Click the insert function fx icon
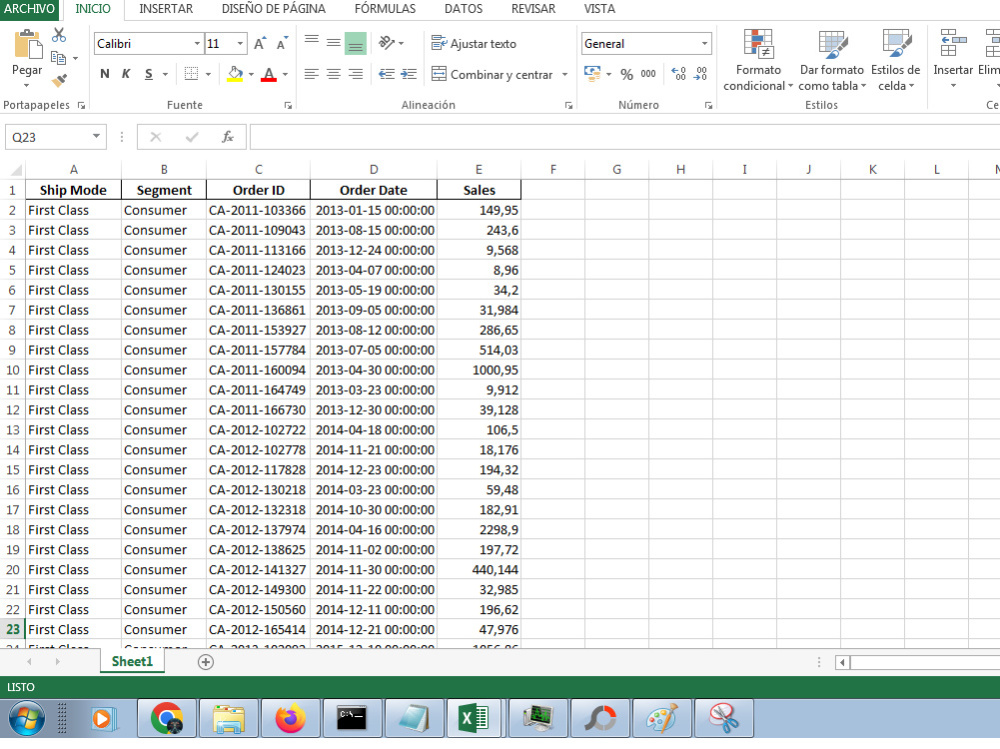Viewport: 1000px width, 749px height. [x=228, y=137]
